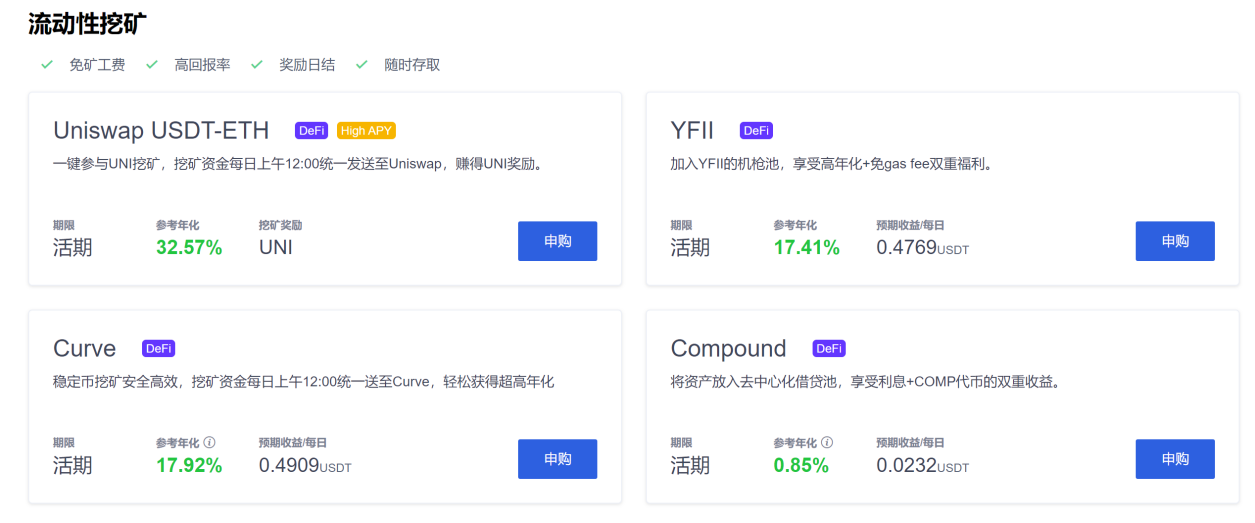Click 申购 button on Compound card
Viewport: 1255px width, 523px height.
click(x=1175, y=459)
